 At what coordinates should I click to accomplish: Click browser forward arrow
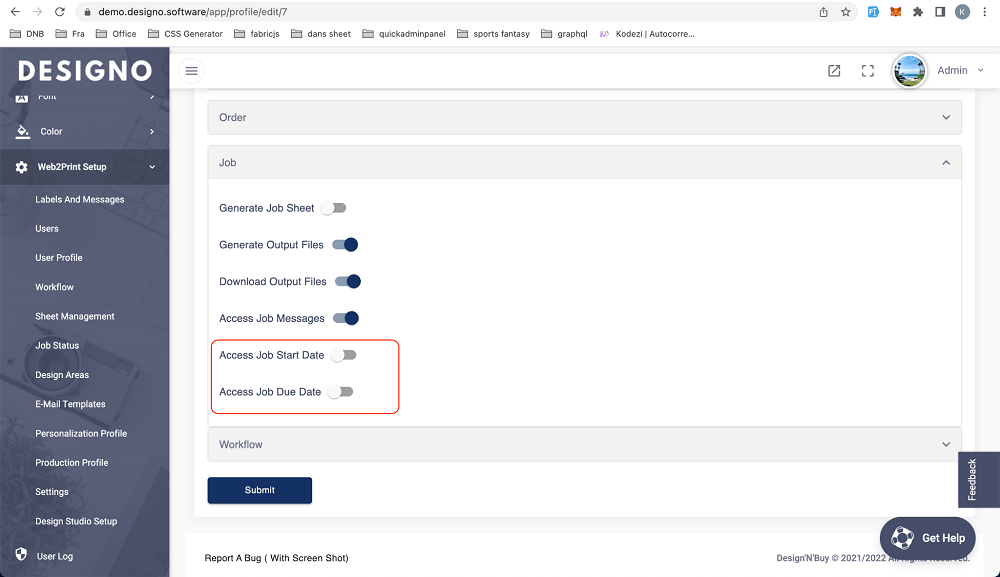37,11
